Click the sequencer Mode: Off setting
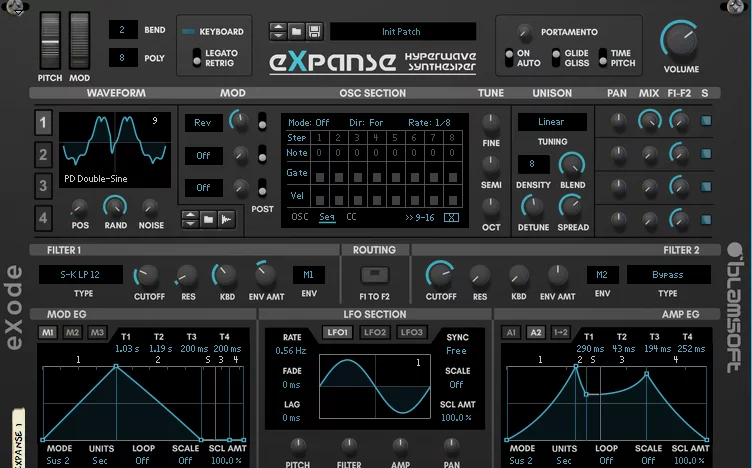Viewport: 752px width, 468px height. pos(308,123)
